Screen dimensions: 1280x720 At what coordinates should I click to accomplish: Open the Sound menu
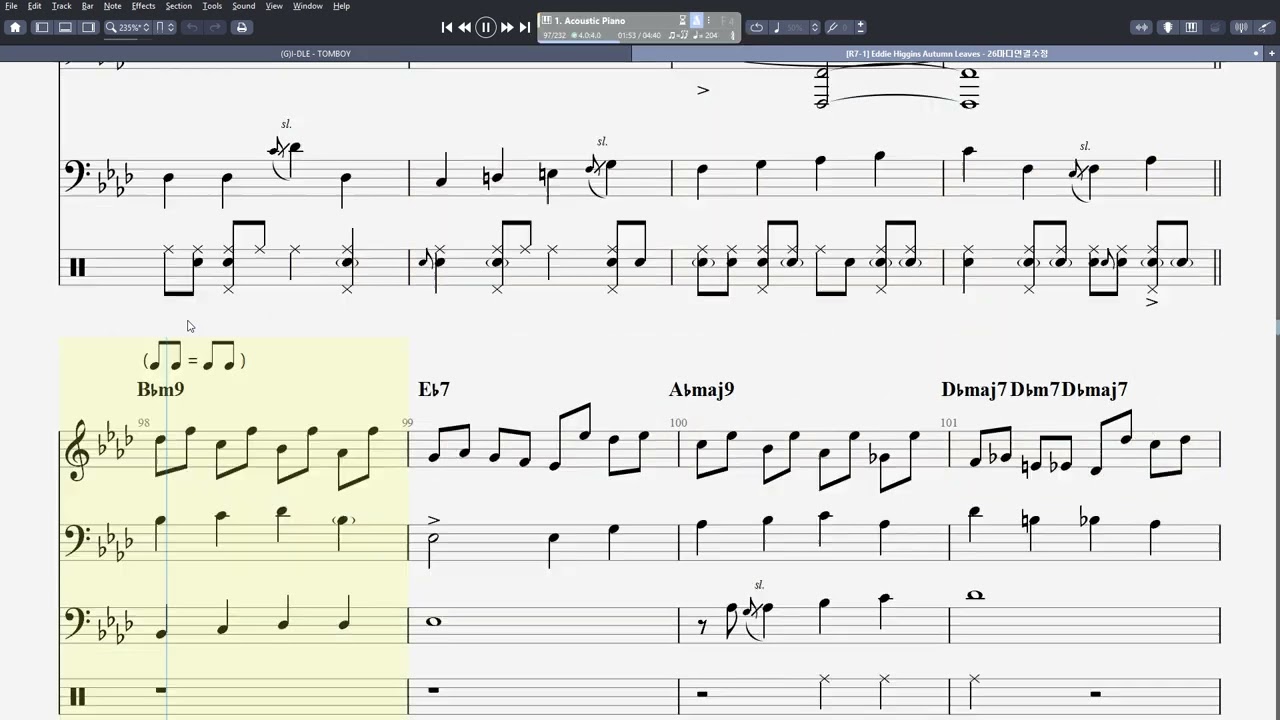[x=243, y=6]
